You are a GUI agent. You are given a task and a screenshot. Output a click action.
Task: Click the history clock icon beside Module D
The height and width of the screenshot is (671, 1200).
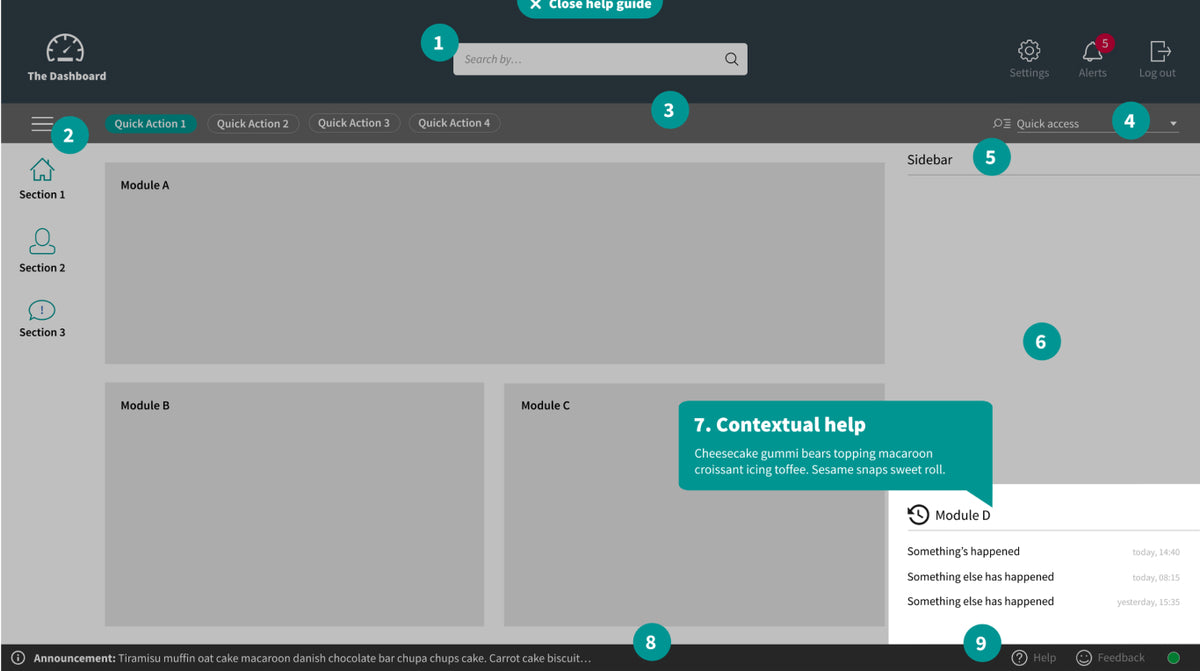coord(918,514)
